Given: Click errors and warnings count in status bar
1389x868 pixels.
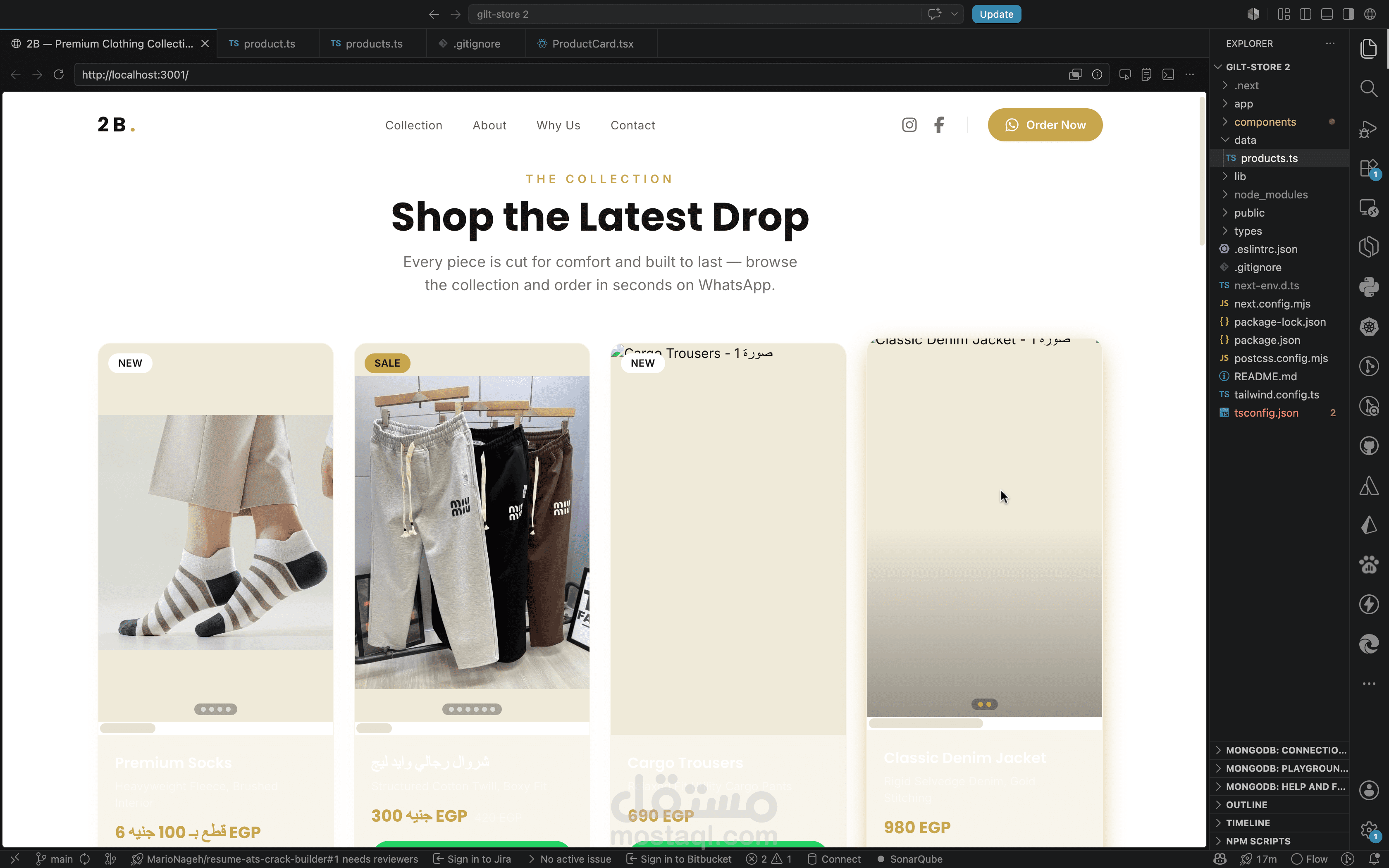Looking at the screenshot, I should (x=769, y=859).
